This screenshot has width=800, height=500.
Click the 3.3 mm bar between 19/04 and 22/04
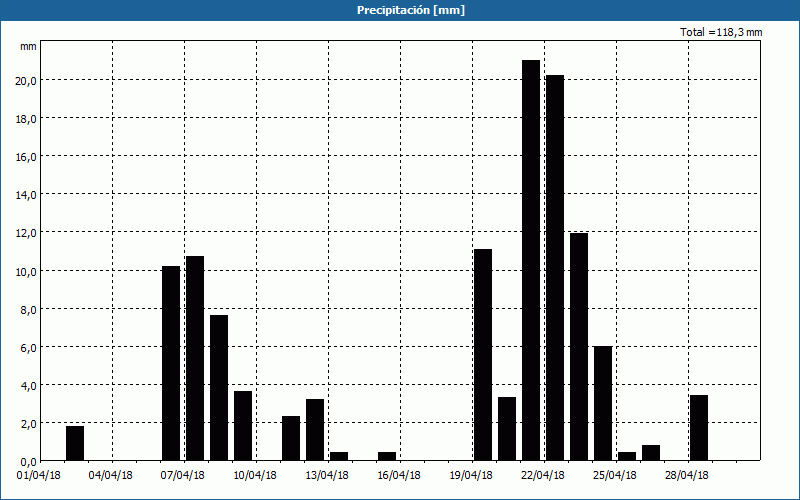[x=507, y=429]
